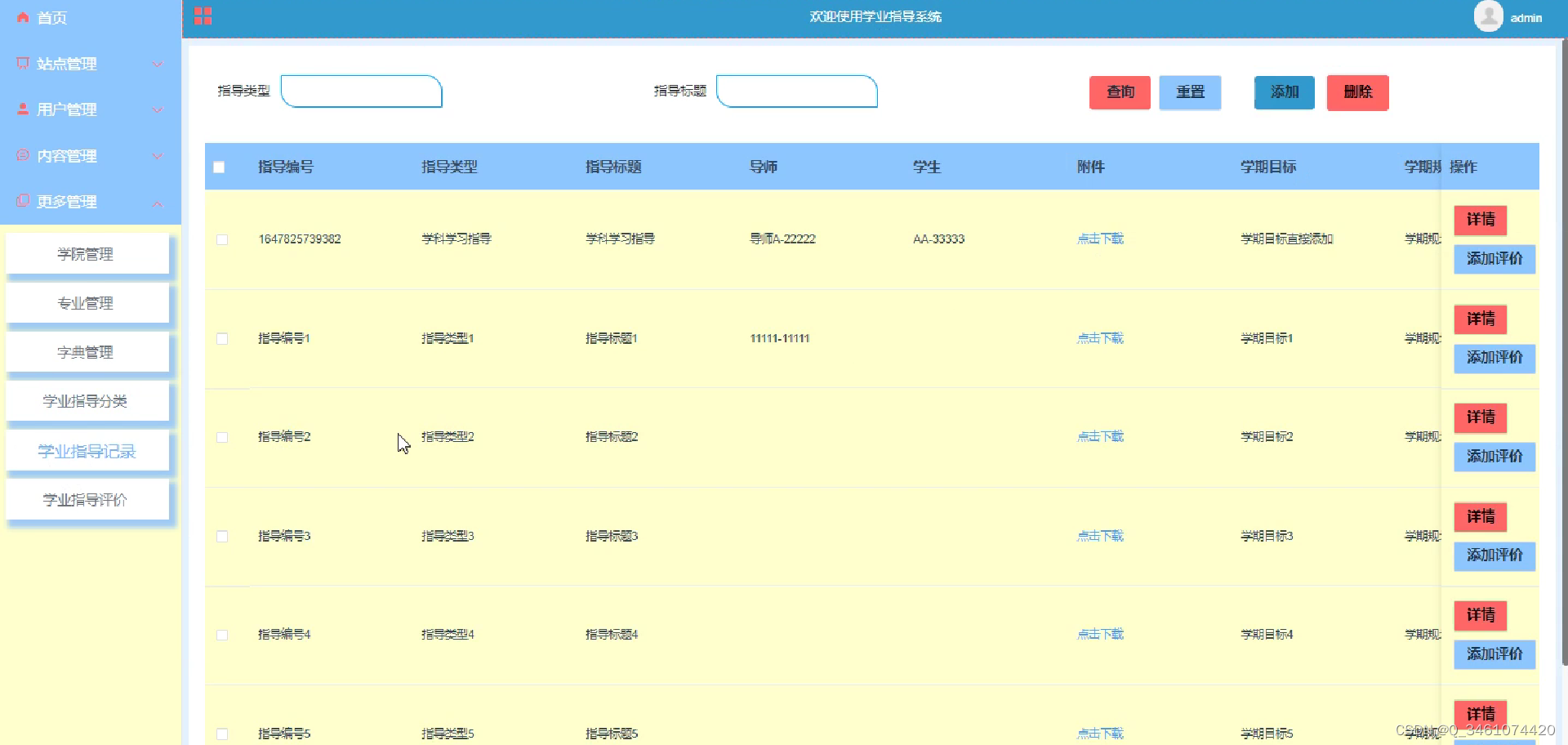This screenshot has height=745, width=1568.
Task: Click the page vertical scrollbar
Action: pos(1563,351)
